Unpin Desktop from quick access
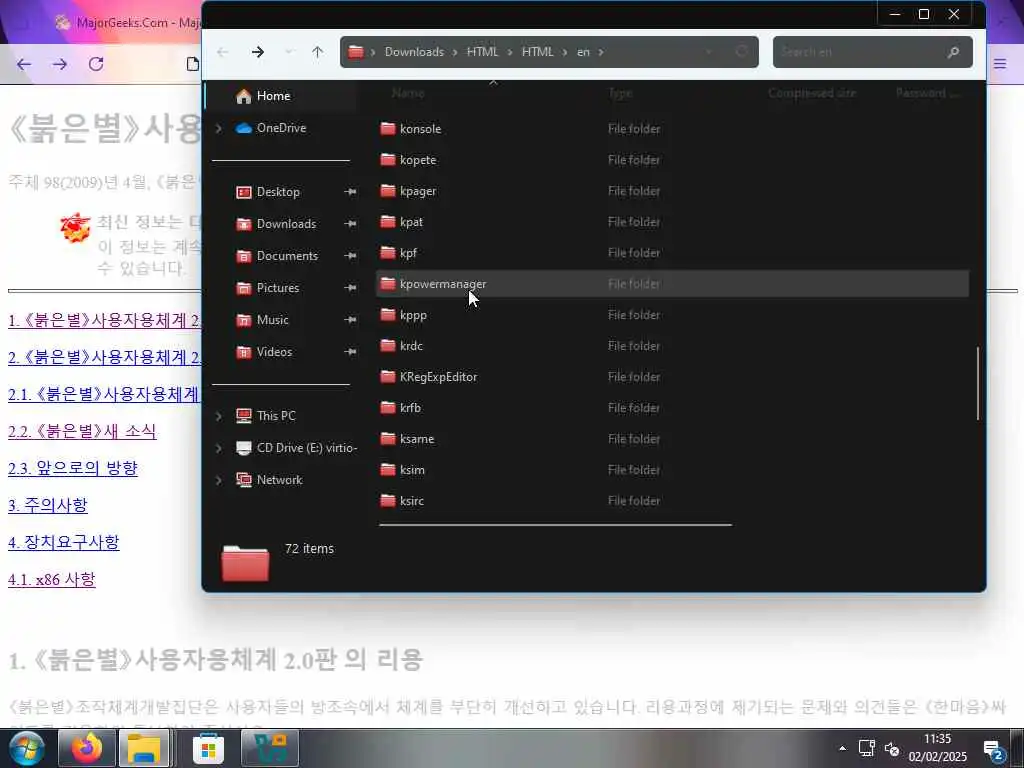The height and width of the screenshot is (768, 1024). (x=350, y=192)
